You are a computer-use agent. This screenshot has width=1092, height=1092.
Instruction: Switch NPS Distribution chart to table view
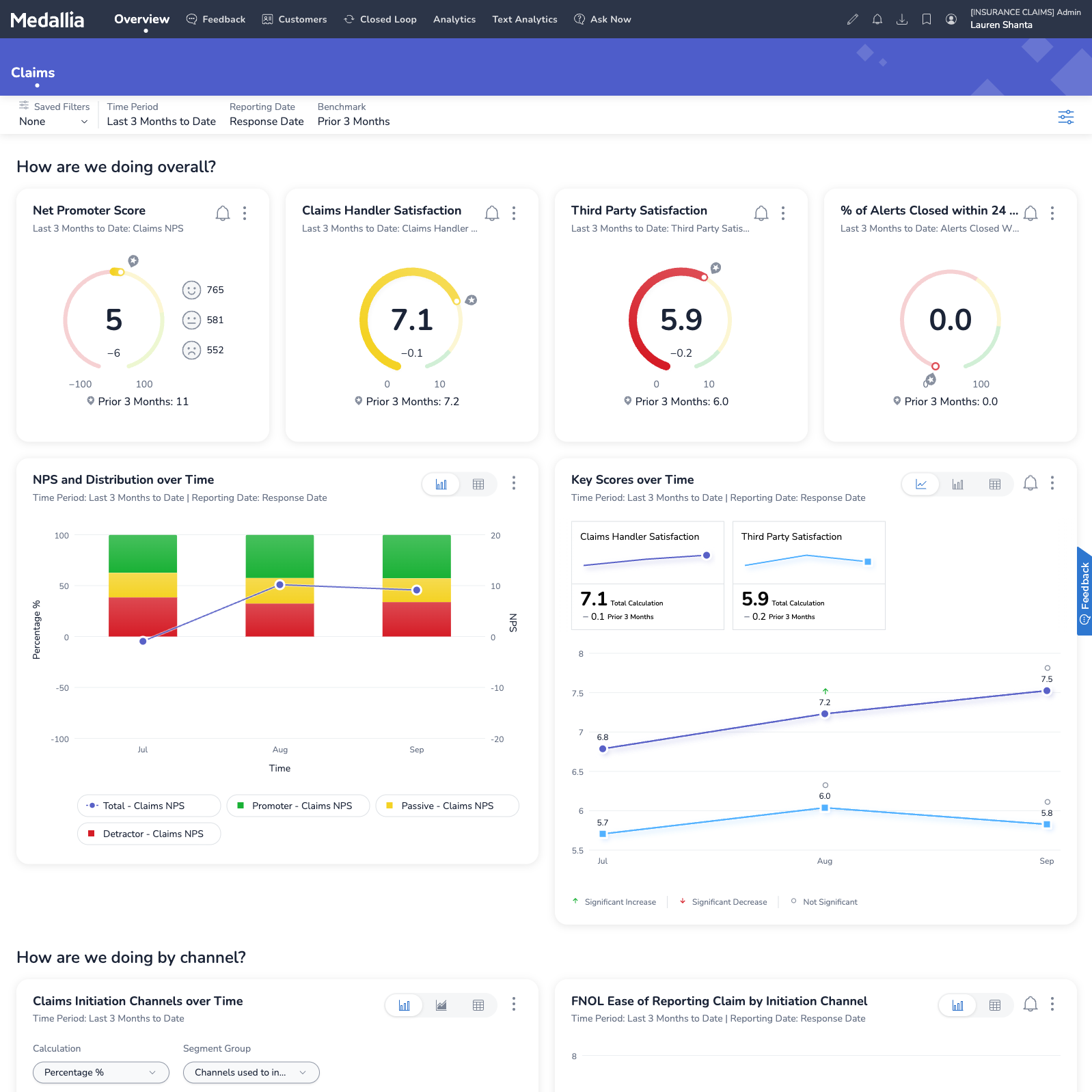point(478,484)
